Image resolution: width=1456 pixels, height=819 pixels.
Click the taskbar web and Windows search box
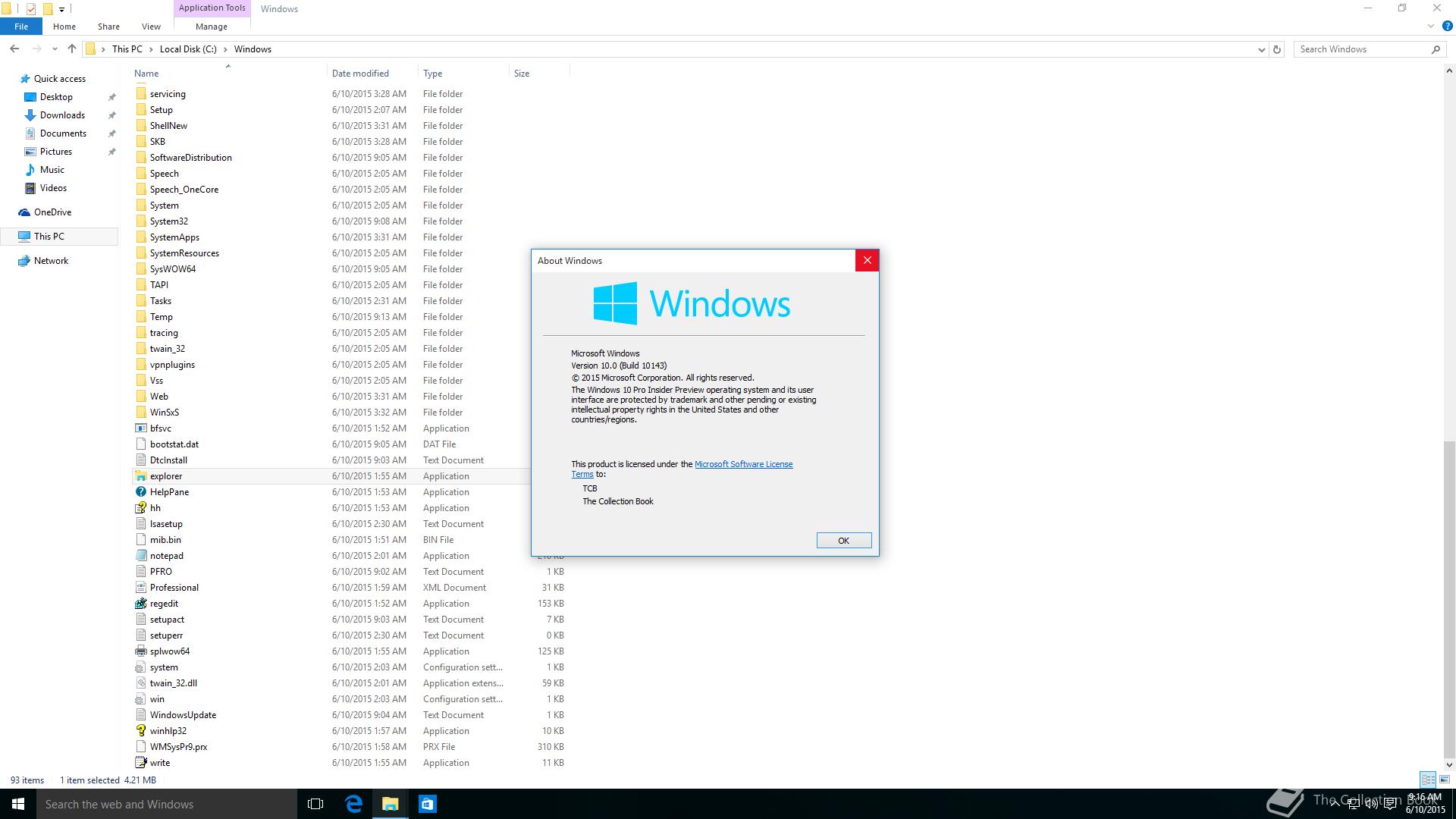pos(167,804)
